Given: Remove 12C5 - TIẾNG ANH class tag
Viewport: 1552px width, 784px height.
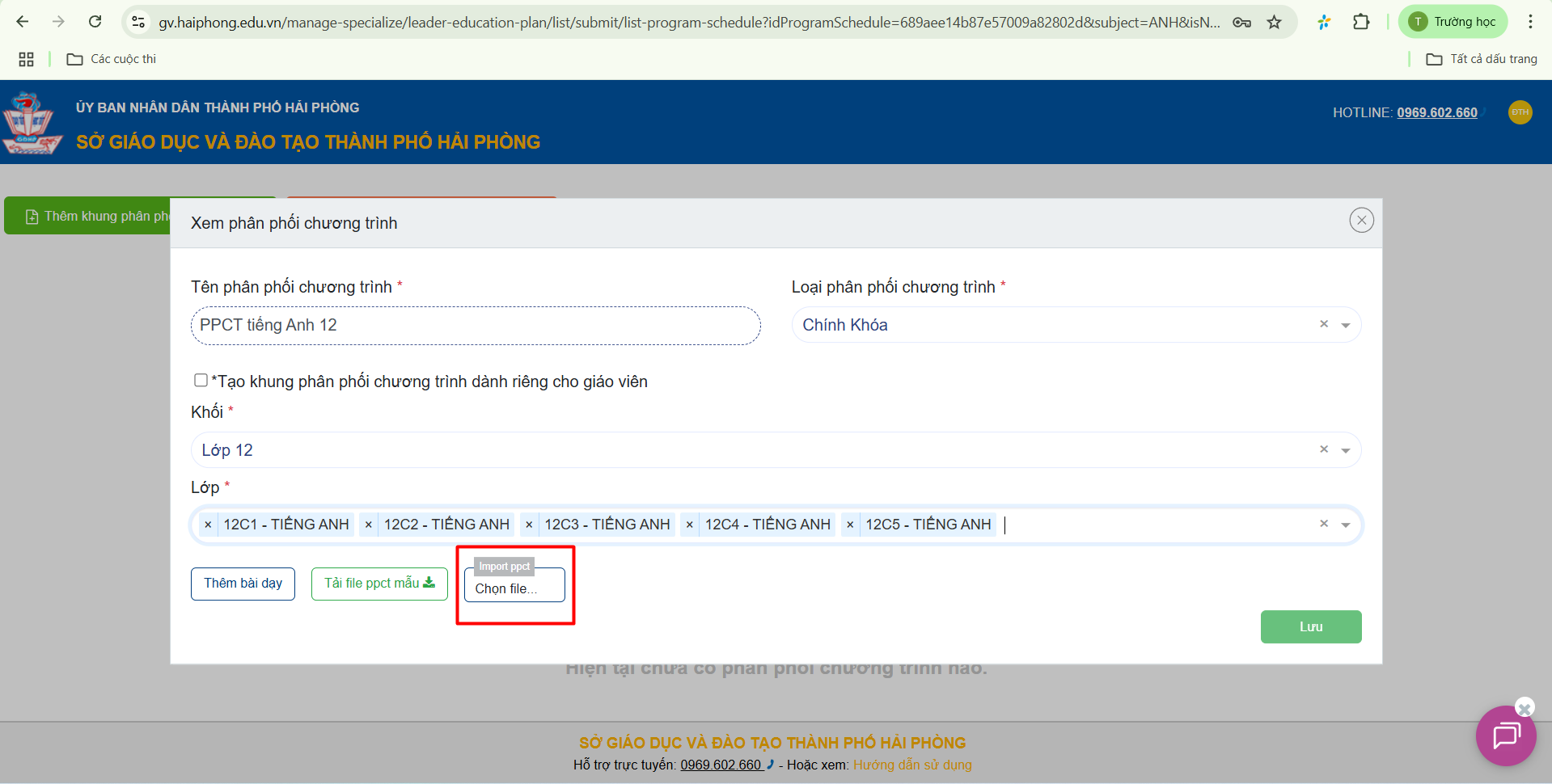Looking at the screenshot, I should point(850,525).
